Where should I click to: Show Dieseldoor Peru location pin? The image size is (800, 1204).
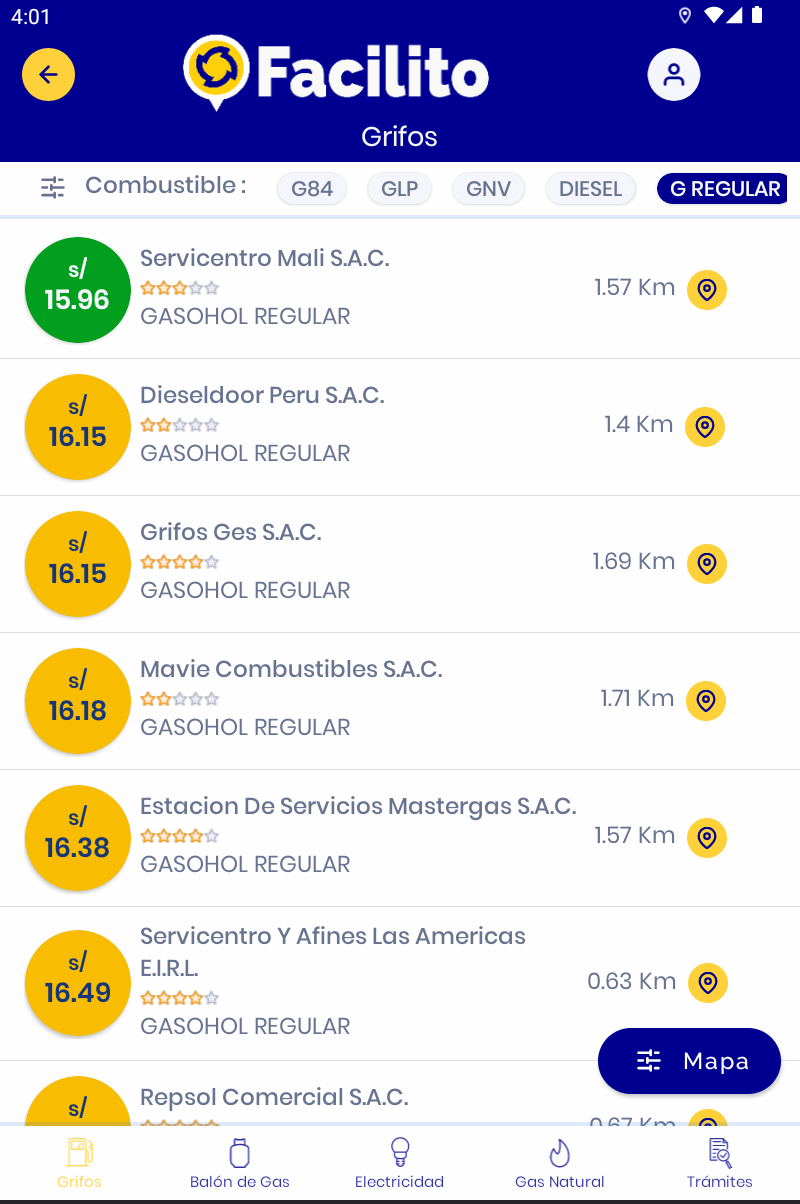click(705, 427)
